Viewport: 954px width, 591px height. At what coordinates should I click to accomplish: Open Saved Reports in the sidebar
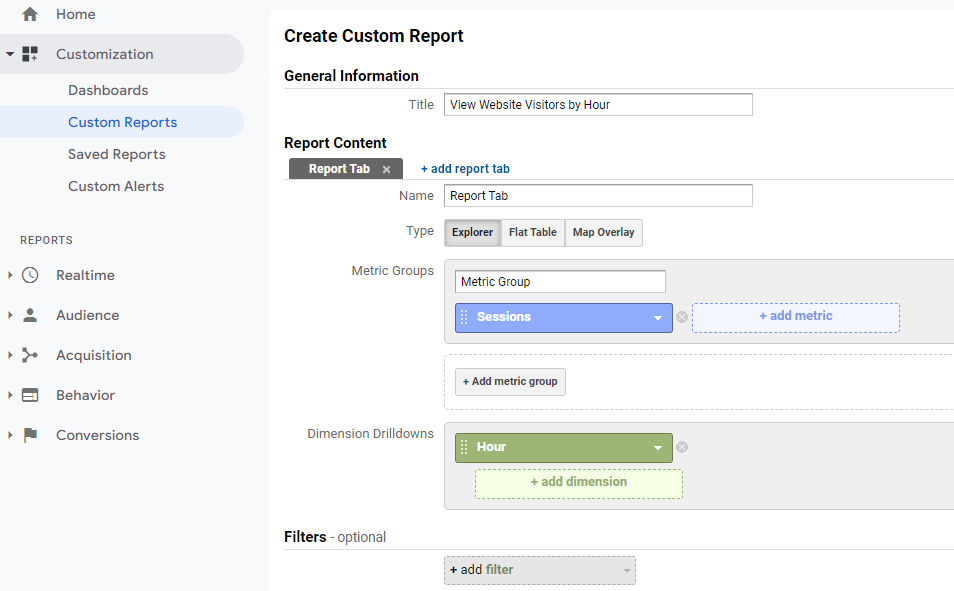[x=116, y=155]
